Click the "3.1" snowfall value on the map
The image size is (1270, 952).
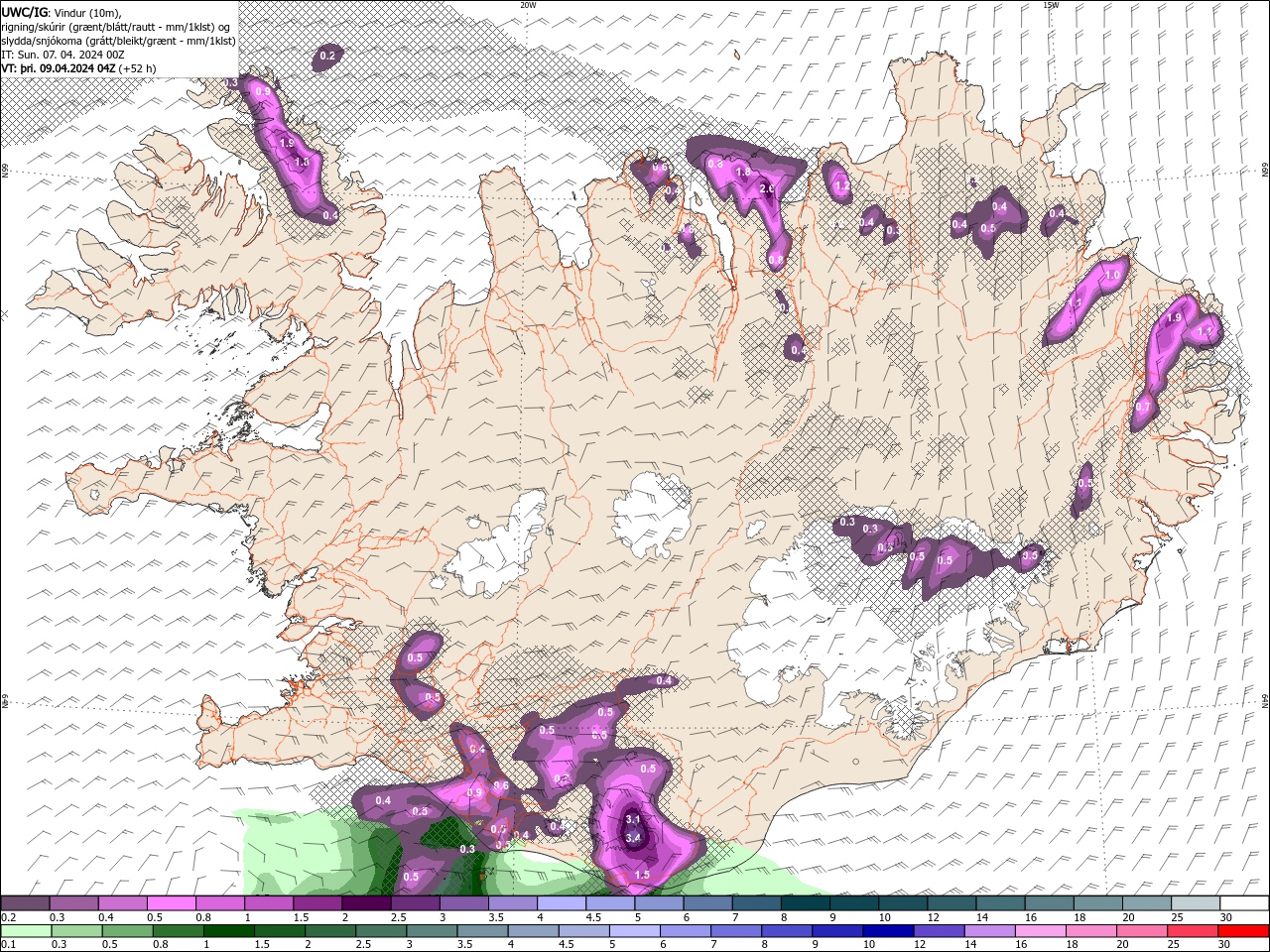(632, 819)
